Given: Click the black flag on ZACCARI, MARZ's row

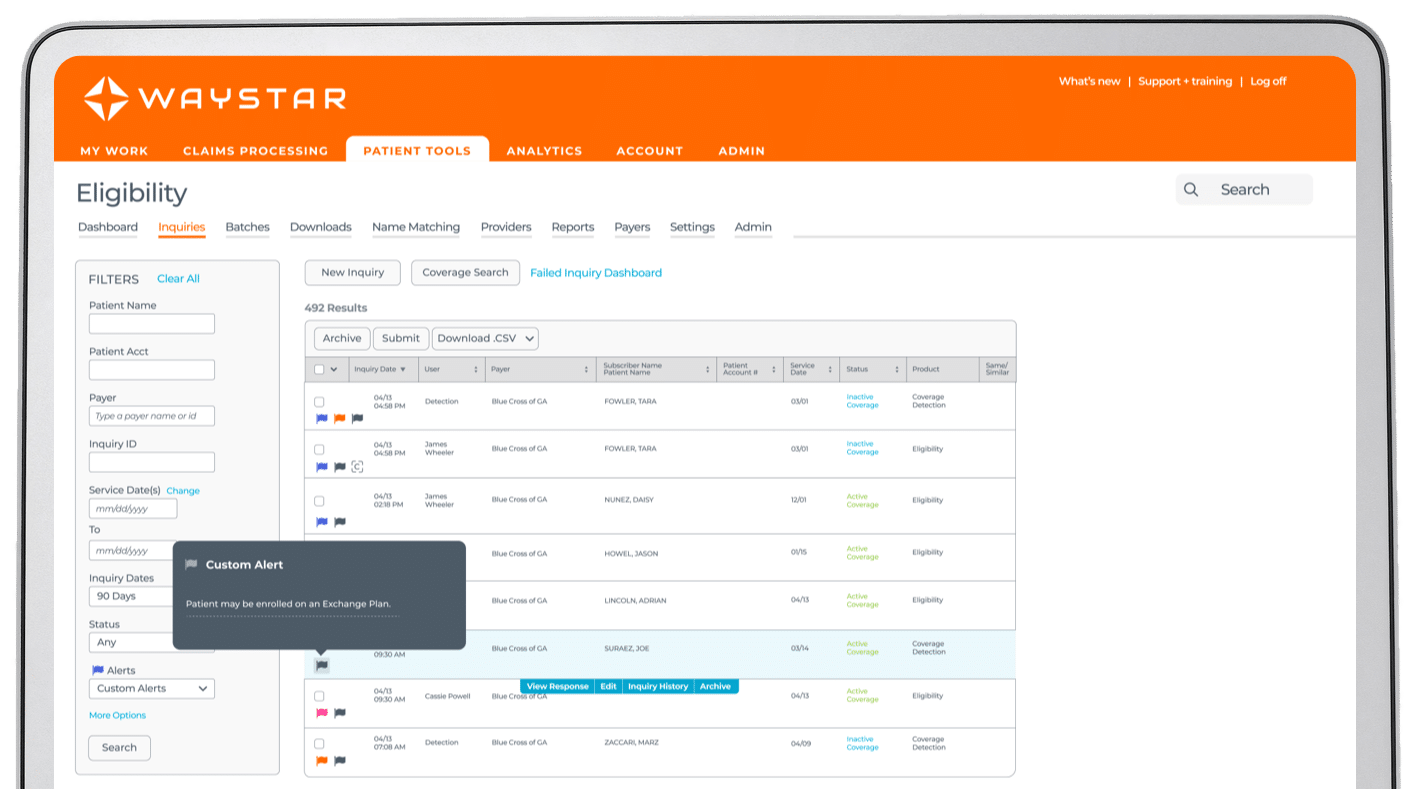Looking at the screenshot, I should click(339, 760).
